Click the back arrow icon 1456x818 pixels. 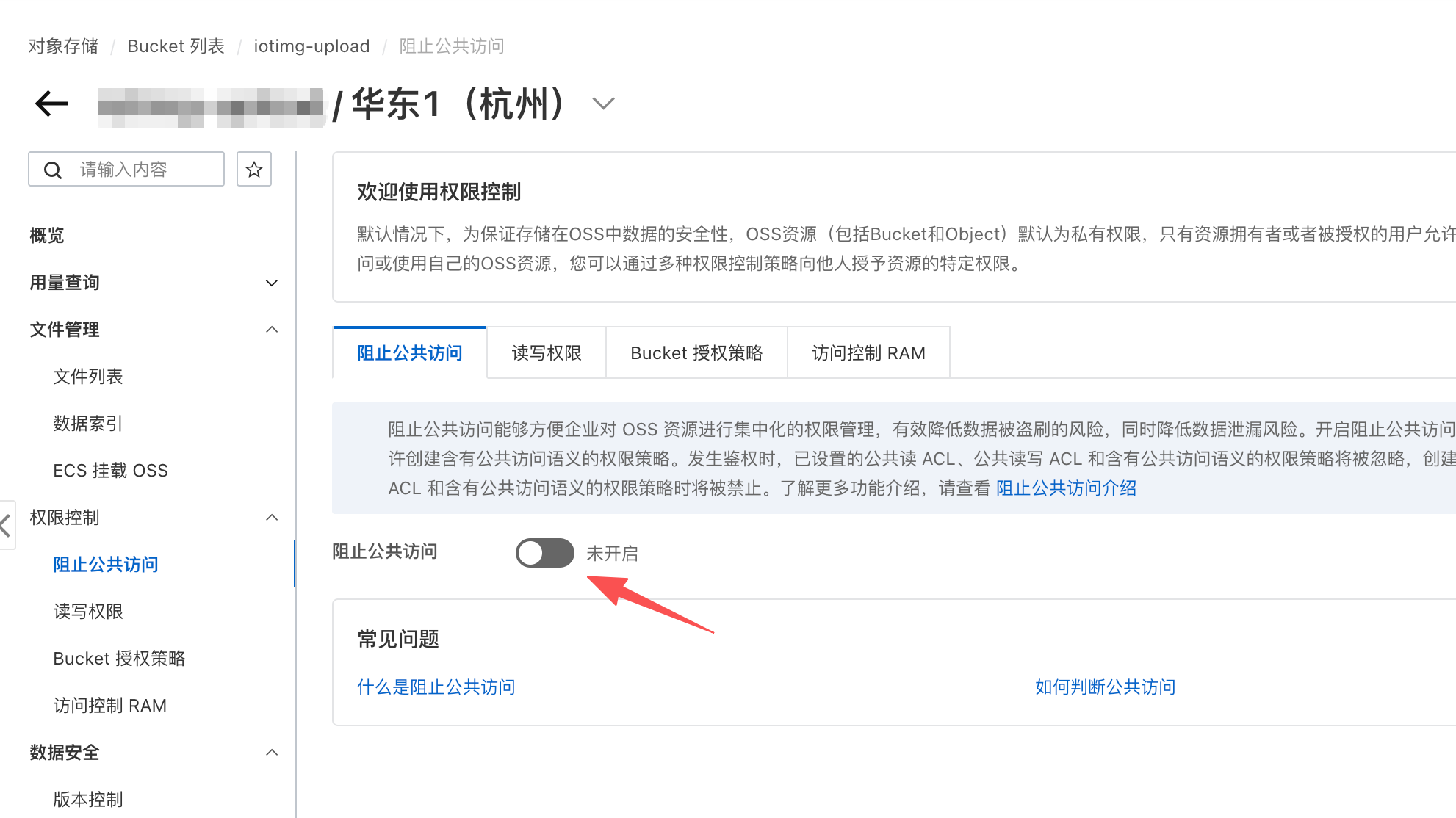51,104
